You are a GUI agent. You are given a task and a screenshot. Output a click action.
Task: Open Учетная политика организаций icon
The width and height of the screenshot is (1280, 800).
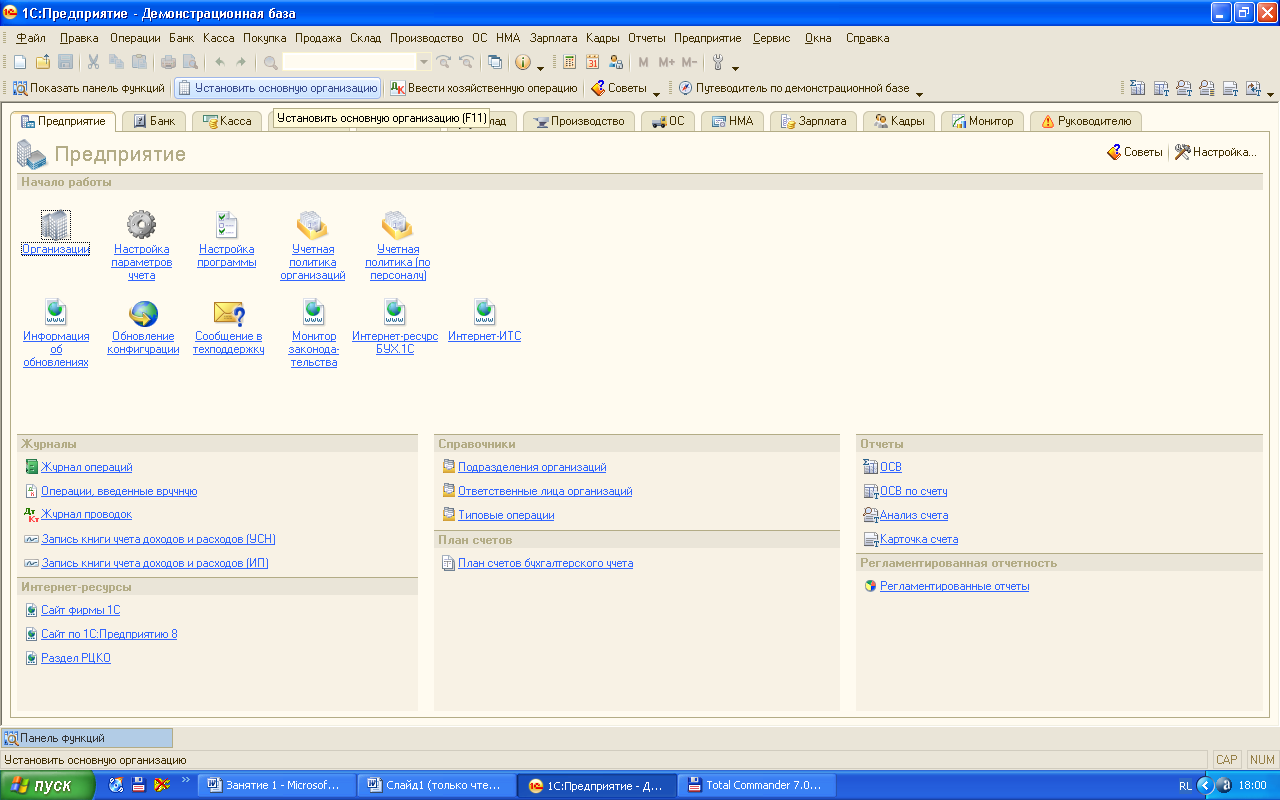[312, 225]
